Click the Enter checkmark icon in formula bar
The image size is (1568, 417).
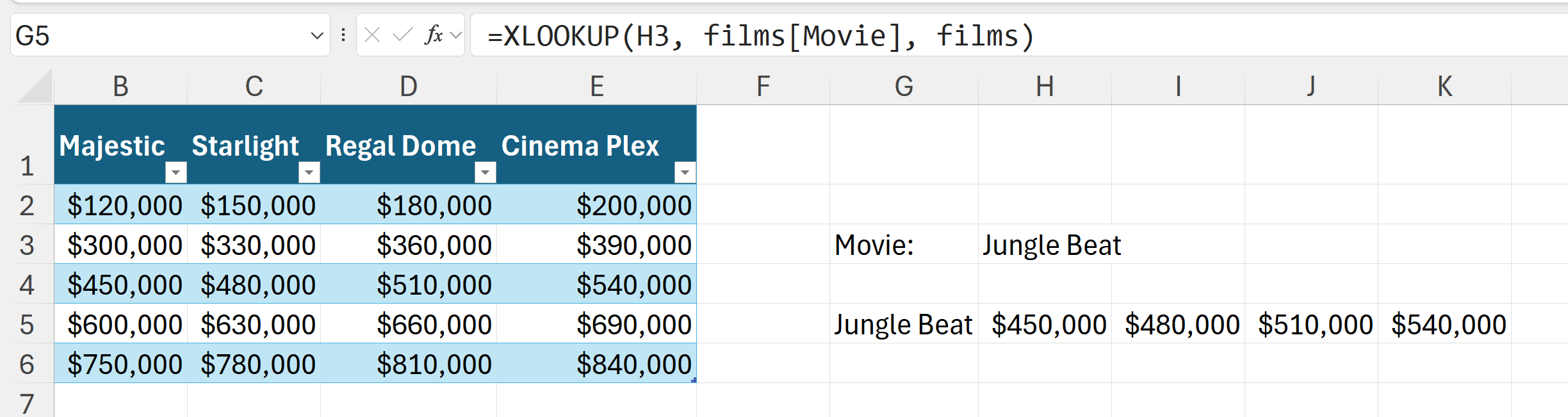click(x=402, y=35)
